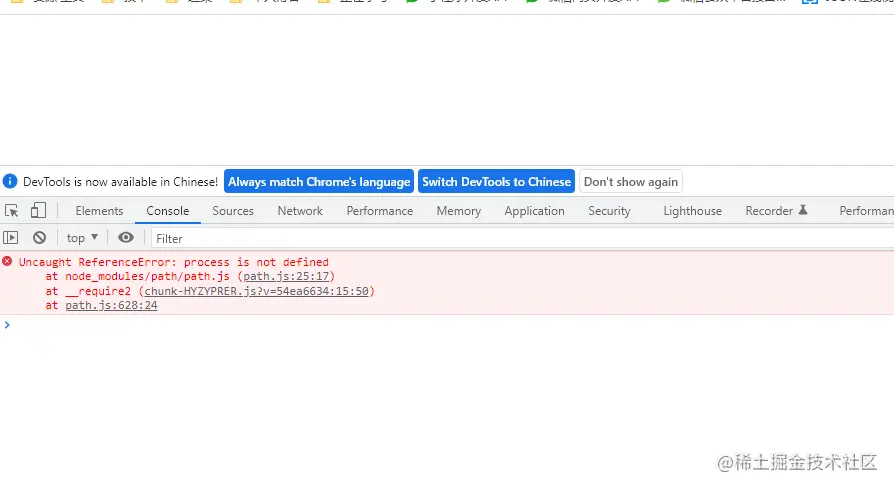This screenshot has width=894, height=489.
Task: Switch to the Security tab
Action: click(x=609, y=211)
